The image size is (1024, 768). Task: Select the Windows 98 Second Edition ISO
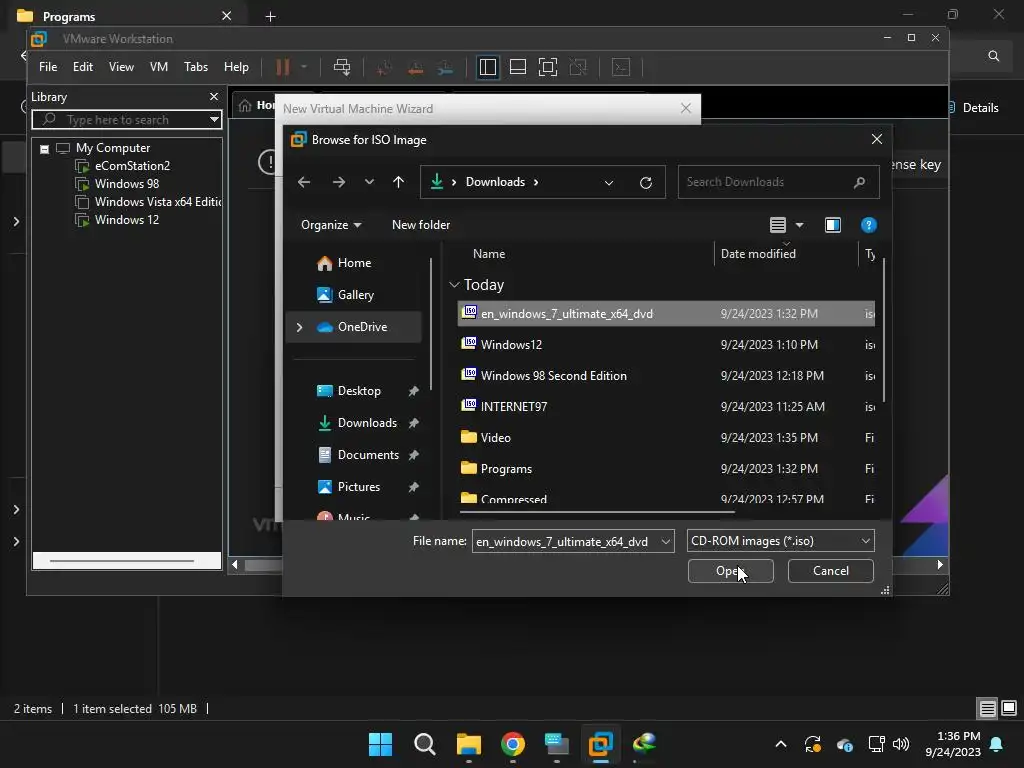(666, 376)
